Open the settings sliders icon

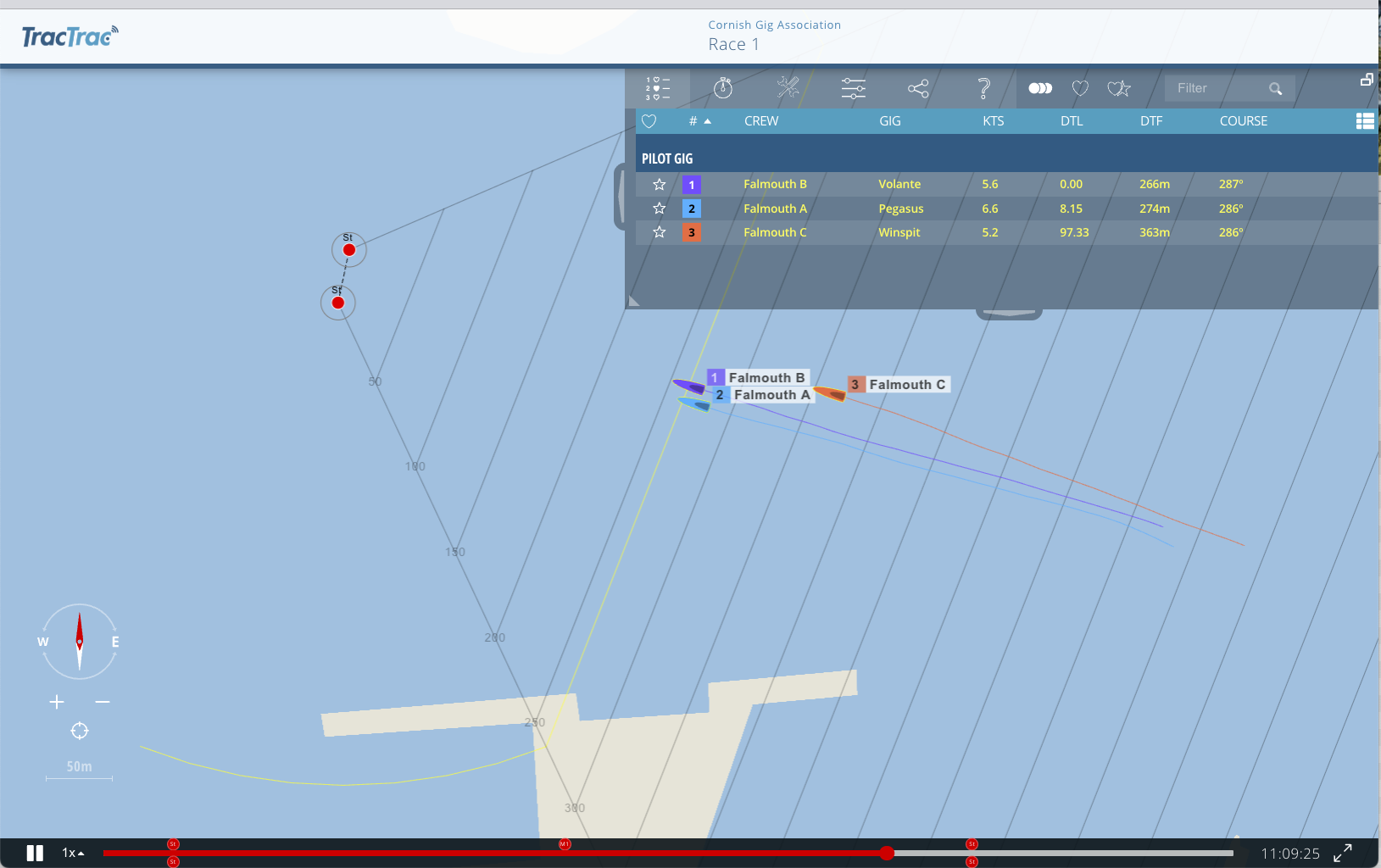[852, 88]
